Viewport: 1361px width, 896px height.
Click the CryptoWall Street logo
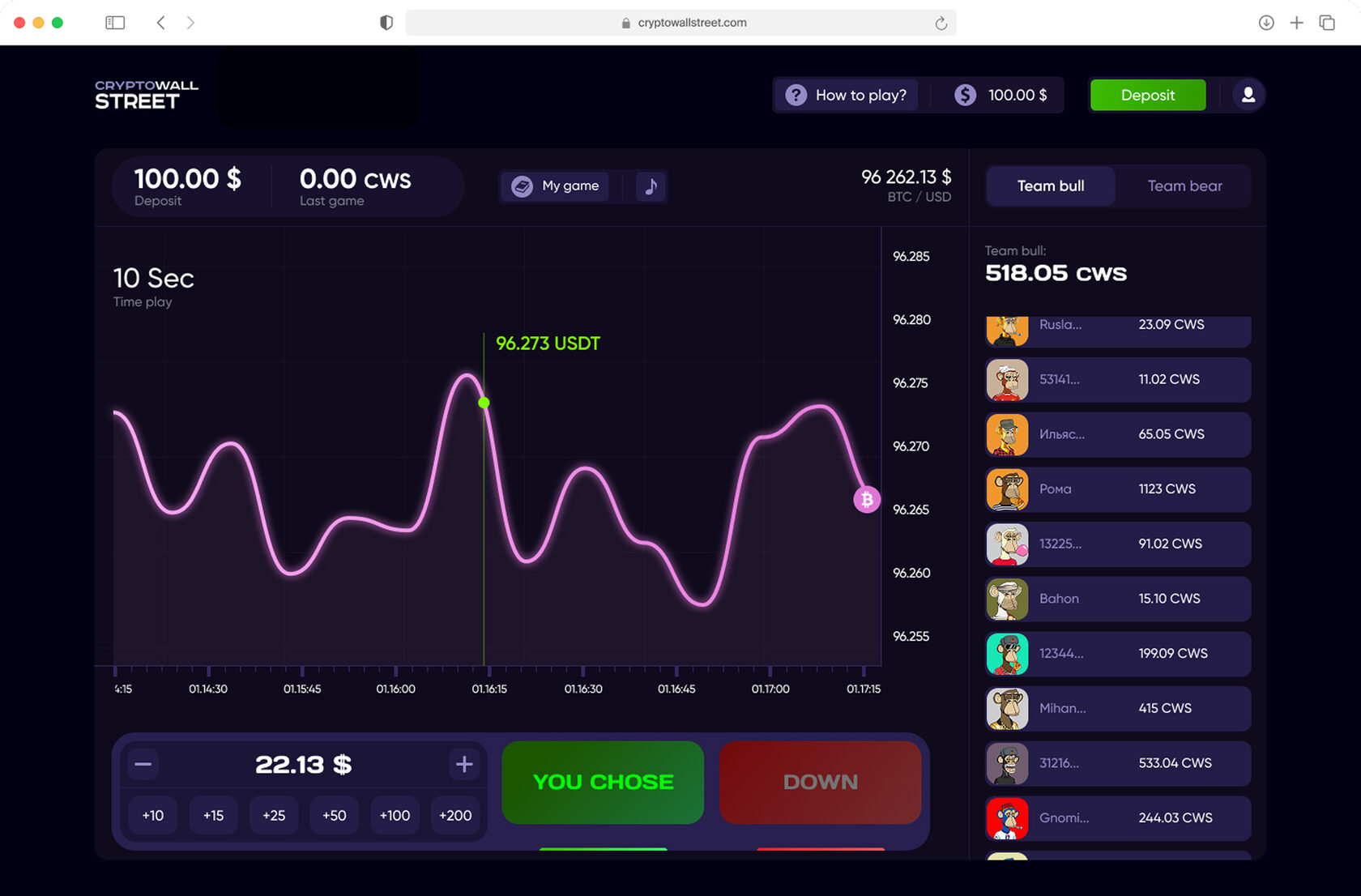click(147, 95)
